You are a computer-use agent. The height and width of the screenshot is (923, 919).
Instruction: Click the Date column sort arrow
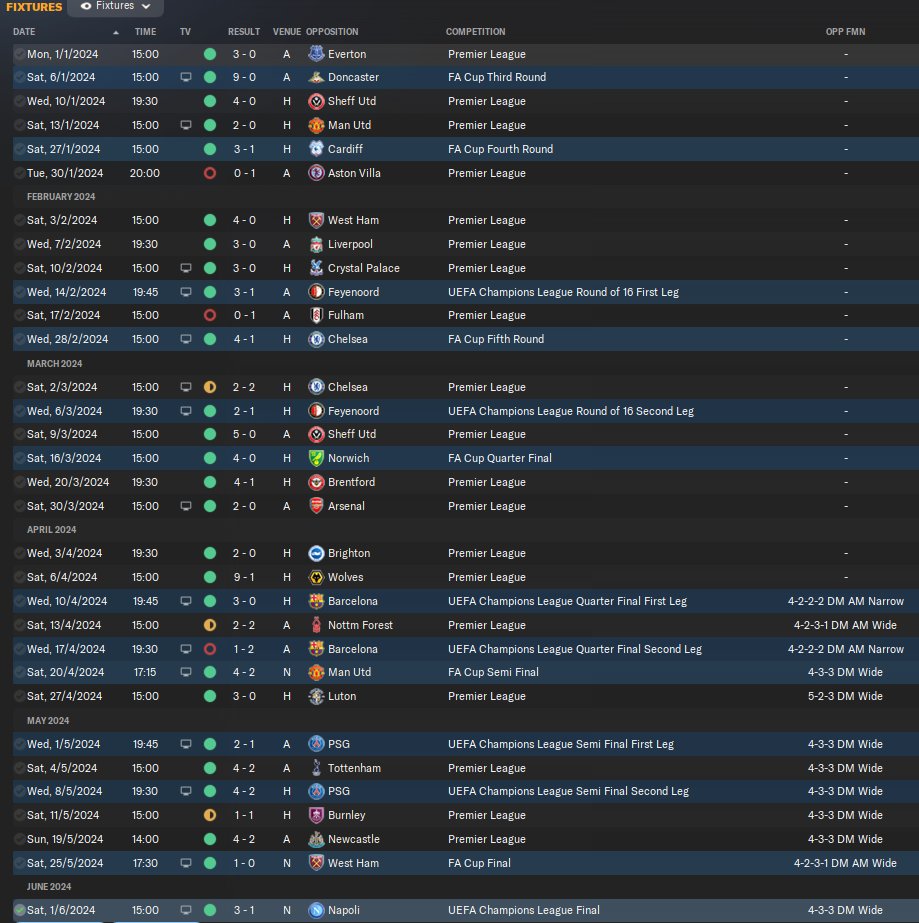click(x=116, y=32)
